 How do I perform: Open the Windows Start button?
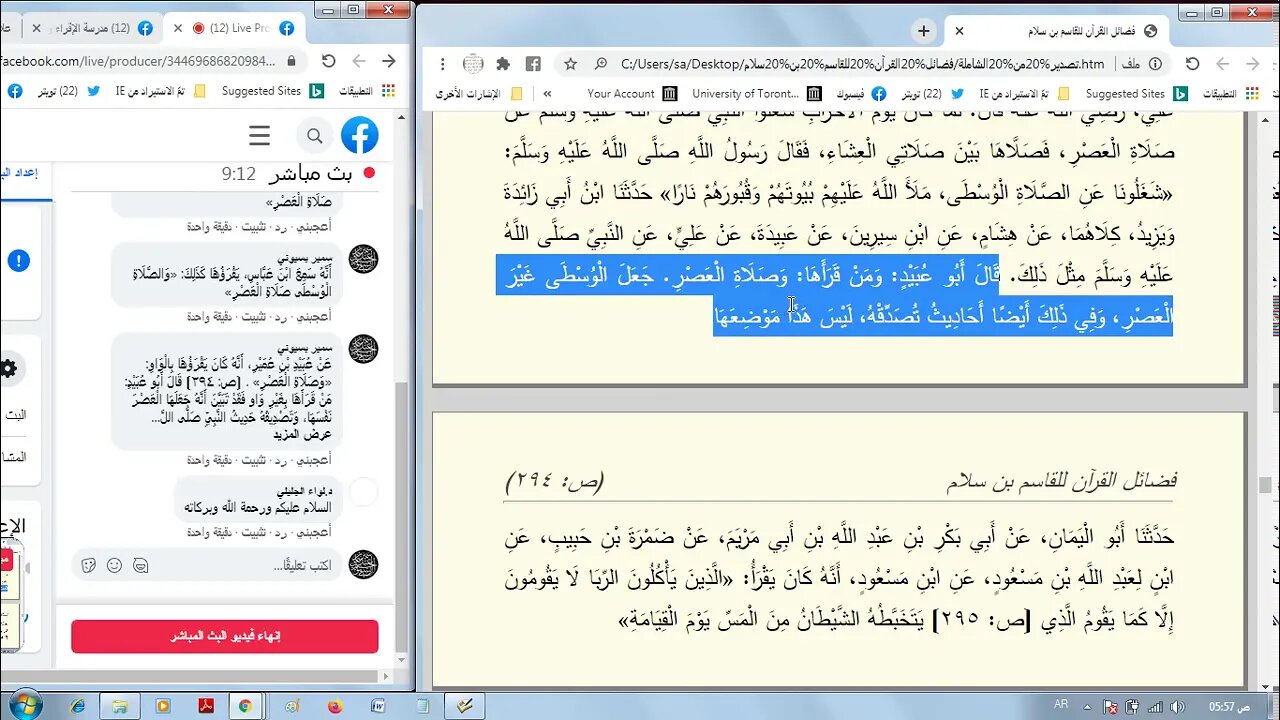coord(24,705)
